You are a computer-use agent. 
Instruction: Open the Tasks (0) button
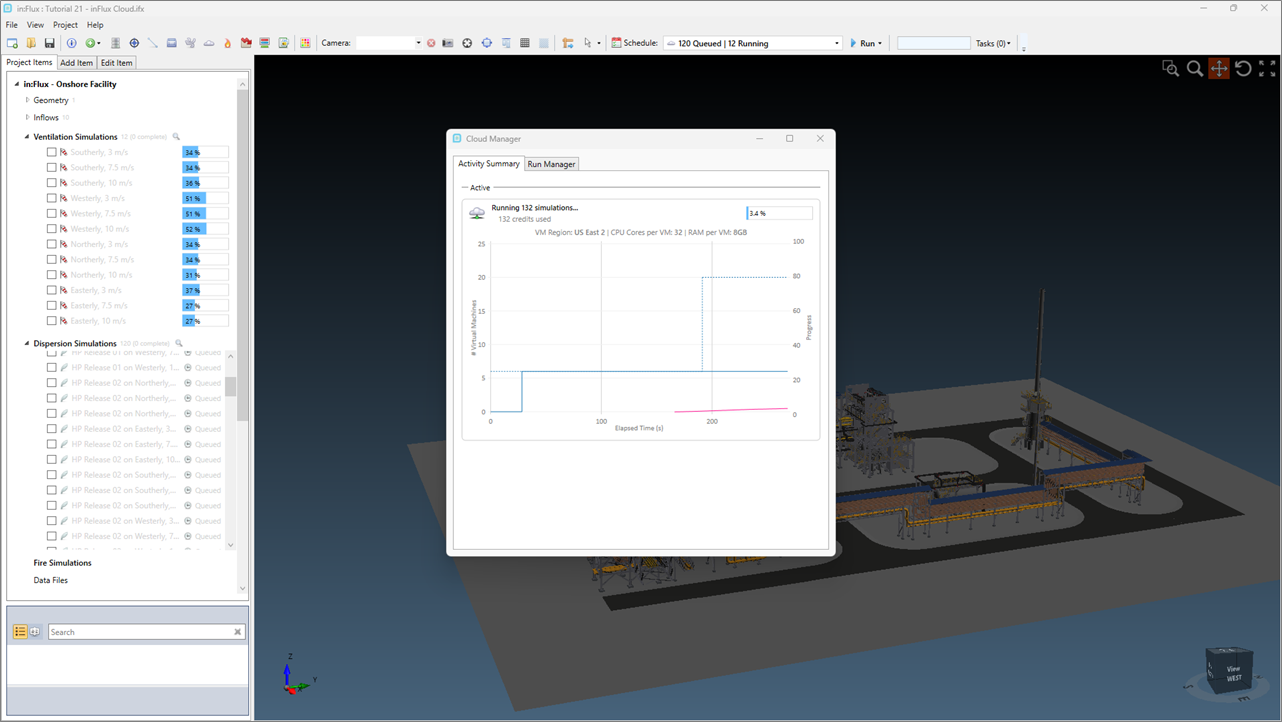click(993, 43)
